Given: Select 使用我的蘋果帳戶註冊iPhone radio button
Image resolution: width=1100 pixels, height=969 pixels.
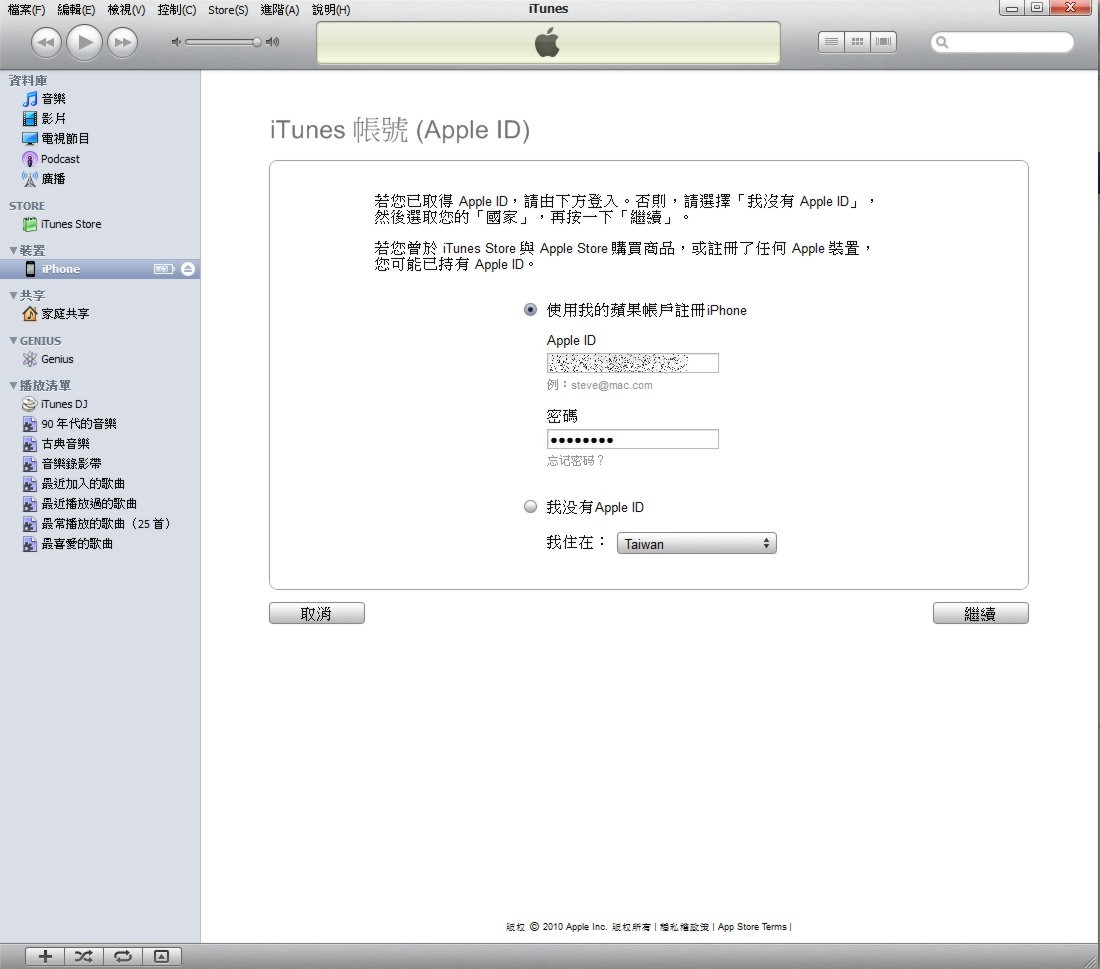Looking at the screenshot, I should (530, 309).
